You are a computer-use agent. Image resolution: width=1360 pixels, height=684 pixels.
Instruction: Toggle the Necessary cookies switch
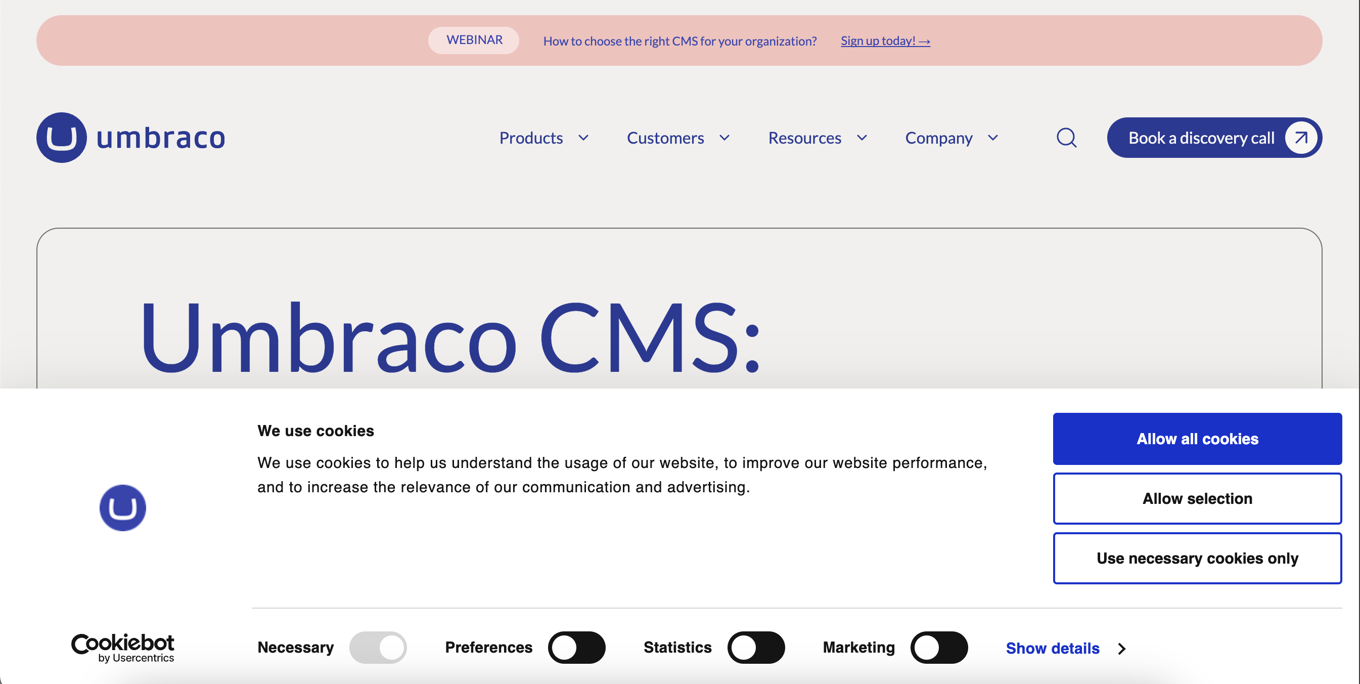pyautogui.click(x=378, y=648)
